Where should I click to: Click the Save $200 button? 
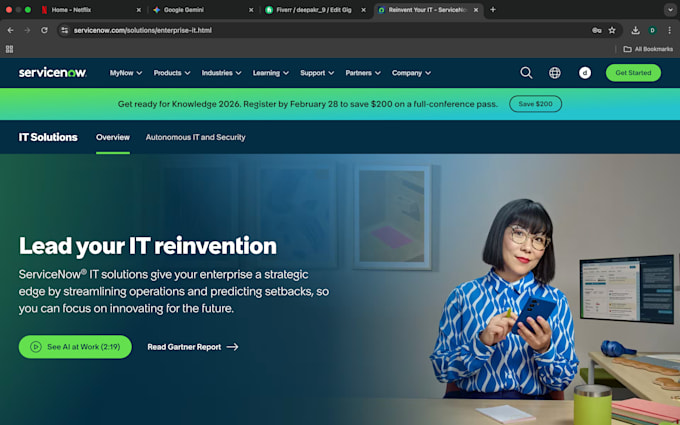[x=536, y=104]
